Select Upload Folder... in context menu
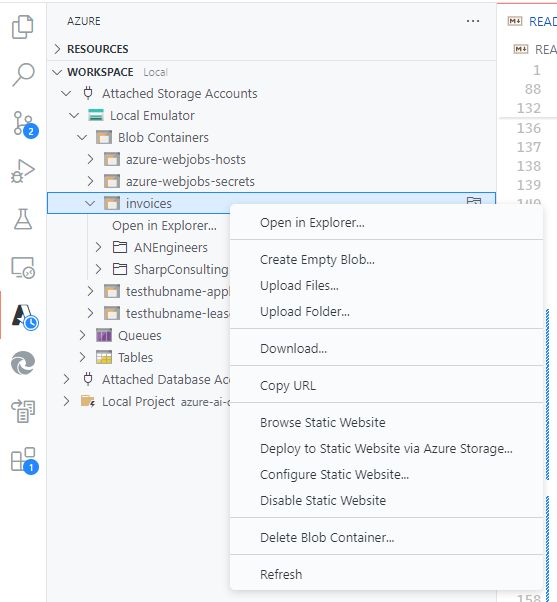 pyautogui.click(x=386, y=312)
